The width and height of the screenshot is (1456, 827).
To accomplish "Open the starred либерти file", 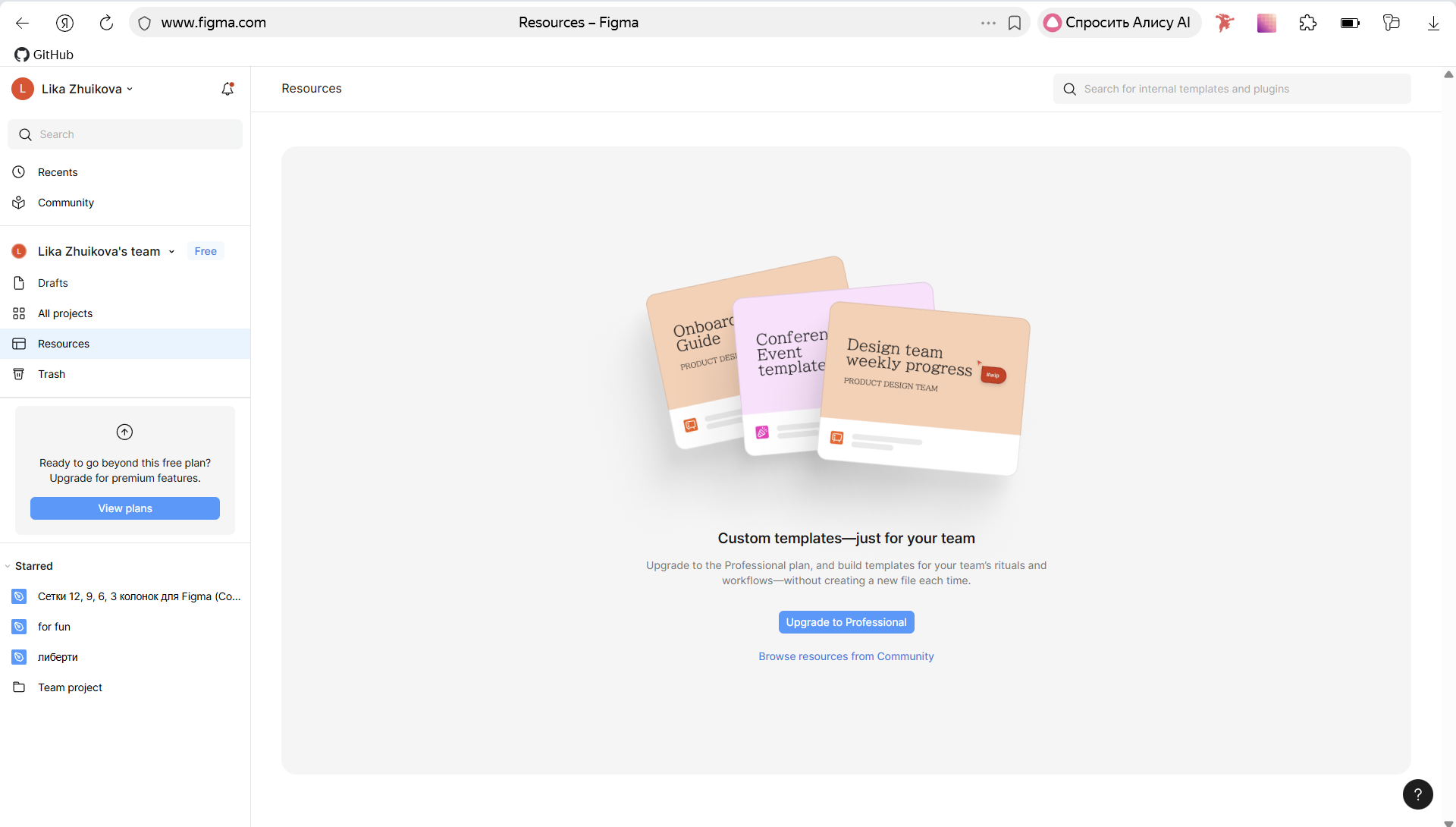I will (x=58, y=657).
